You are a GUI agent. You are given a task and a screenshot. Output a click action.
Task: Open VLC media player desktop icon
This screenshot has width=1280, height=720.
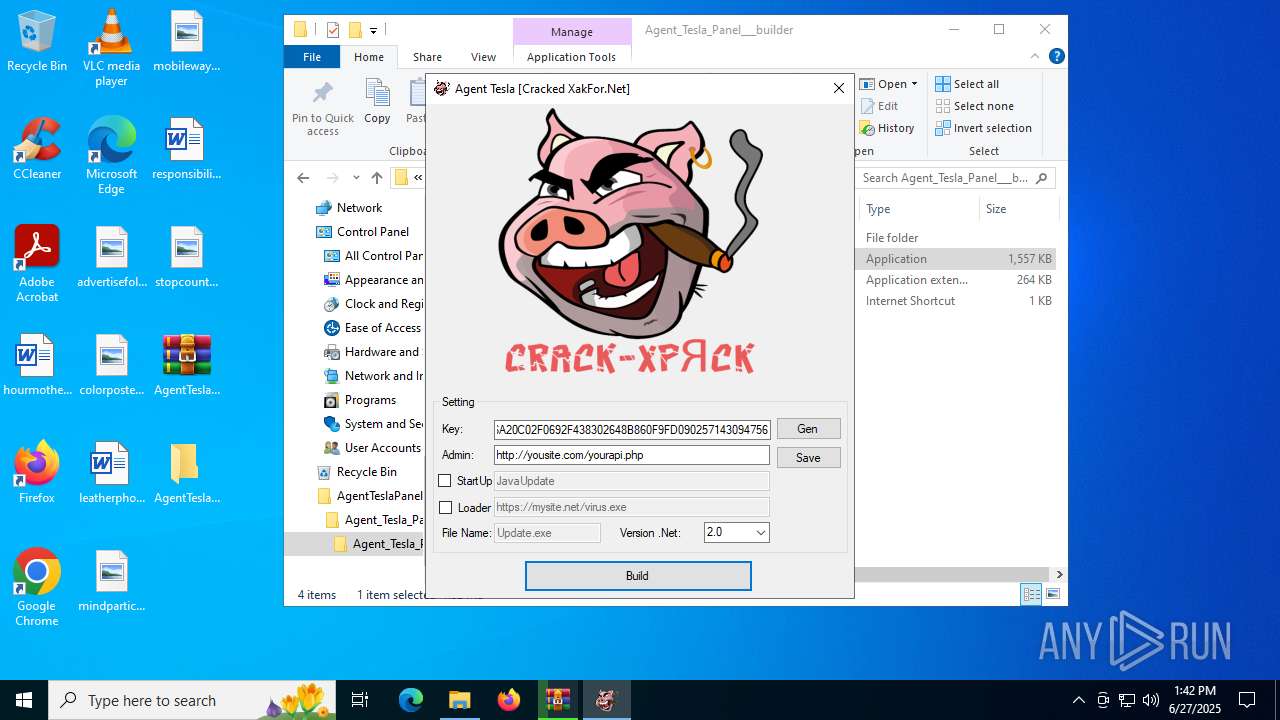[111, 48]
